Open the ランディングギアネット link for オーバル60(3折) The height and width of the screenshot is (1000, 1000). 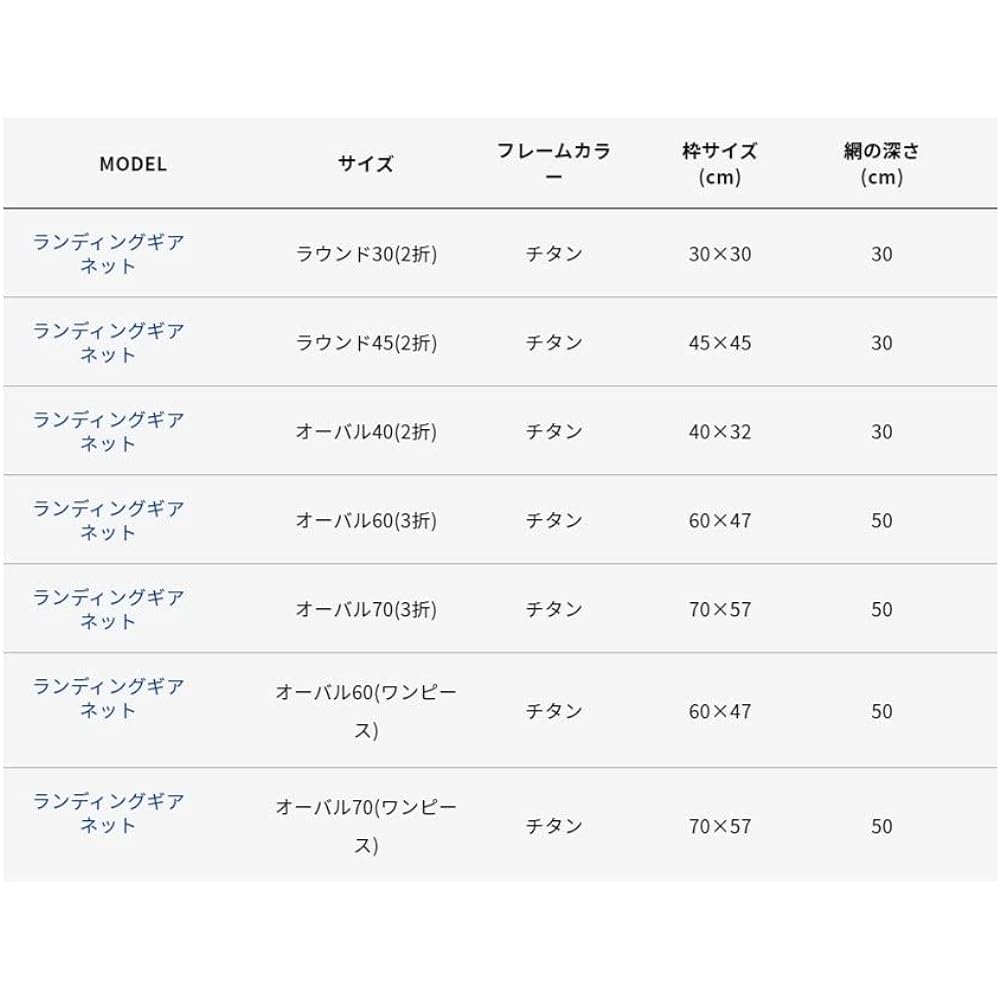[x=108, y=520]
